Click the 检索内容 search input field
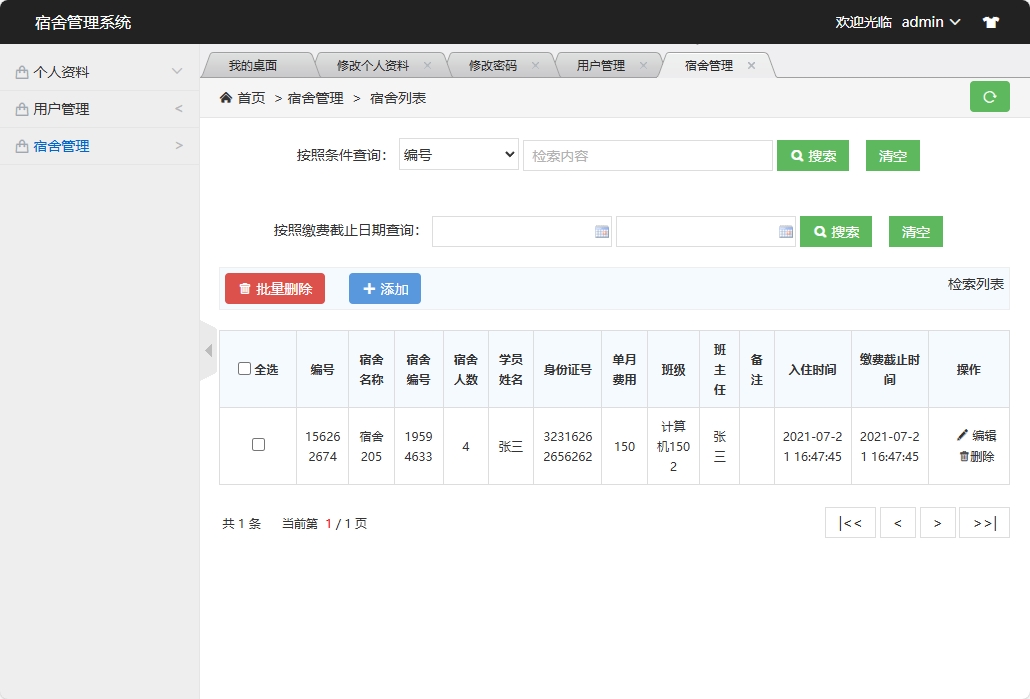Image resolution: width=1030 pixels, height=699 pixels. point(648,155)
